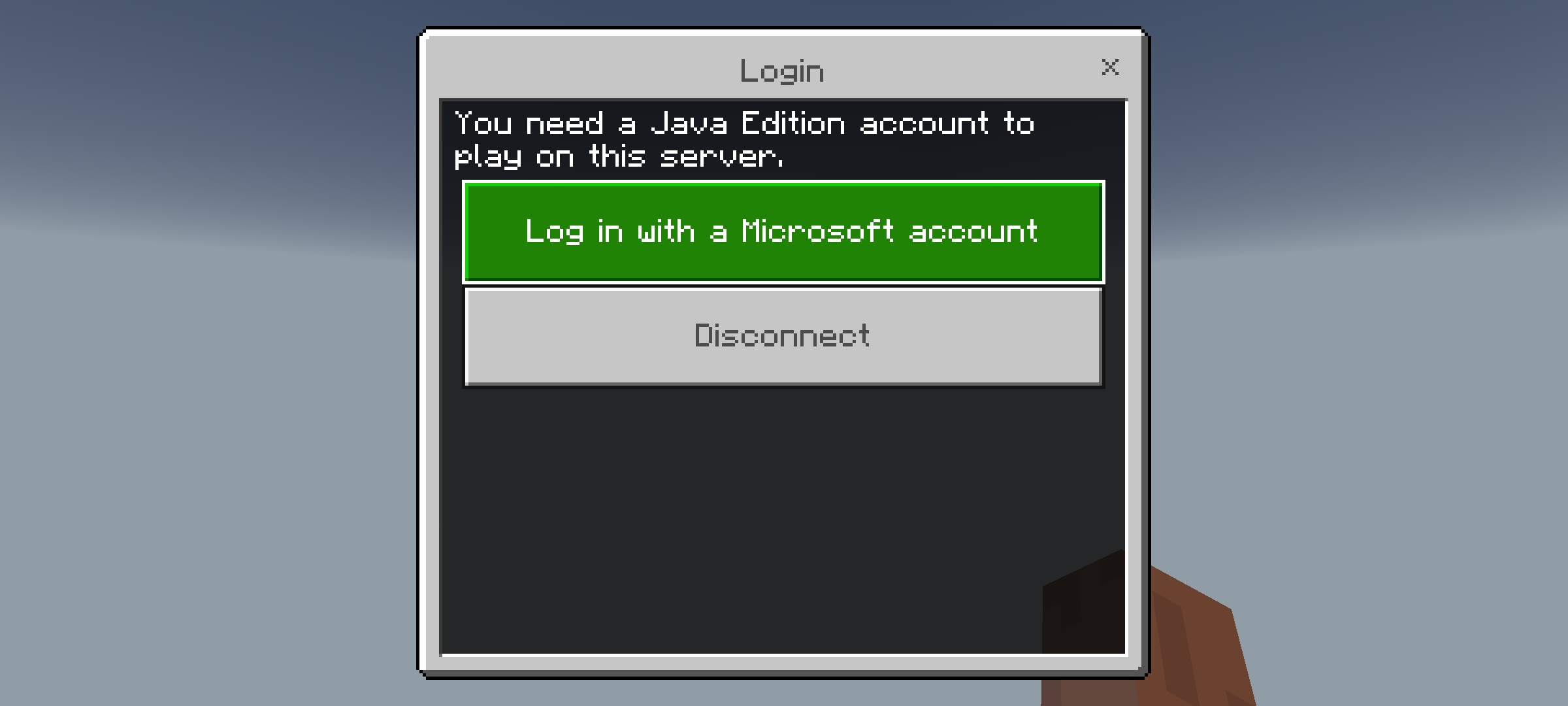Click the Login title text

pos(782,71)
